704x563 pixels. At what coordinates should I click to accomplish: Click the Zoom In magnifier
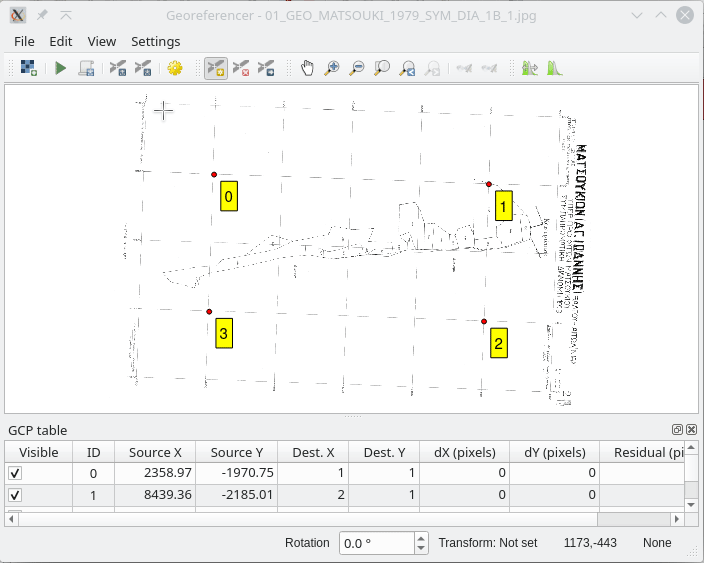point(332,68)
